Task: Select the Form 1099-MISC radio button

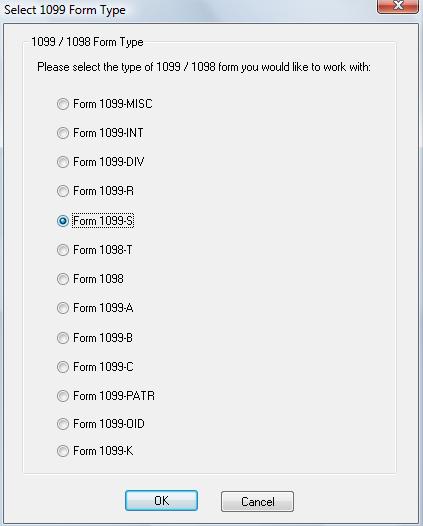Action: [x=63, y=104]
